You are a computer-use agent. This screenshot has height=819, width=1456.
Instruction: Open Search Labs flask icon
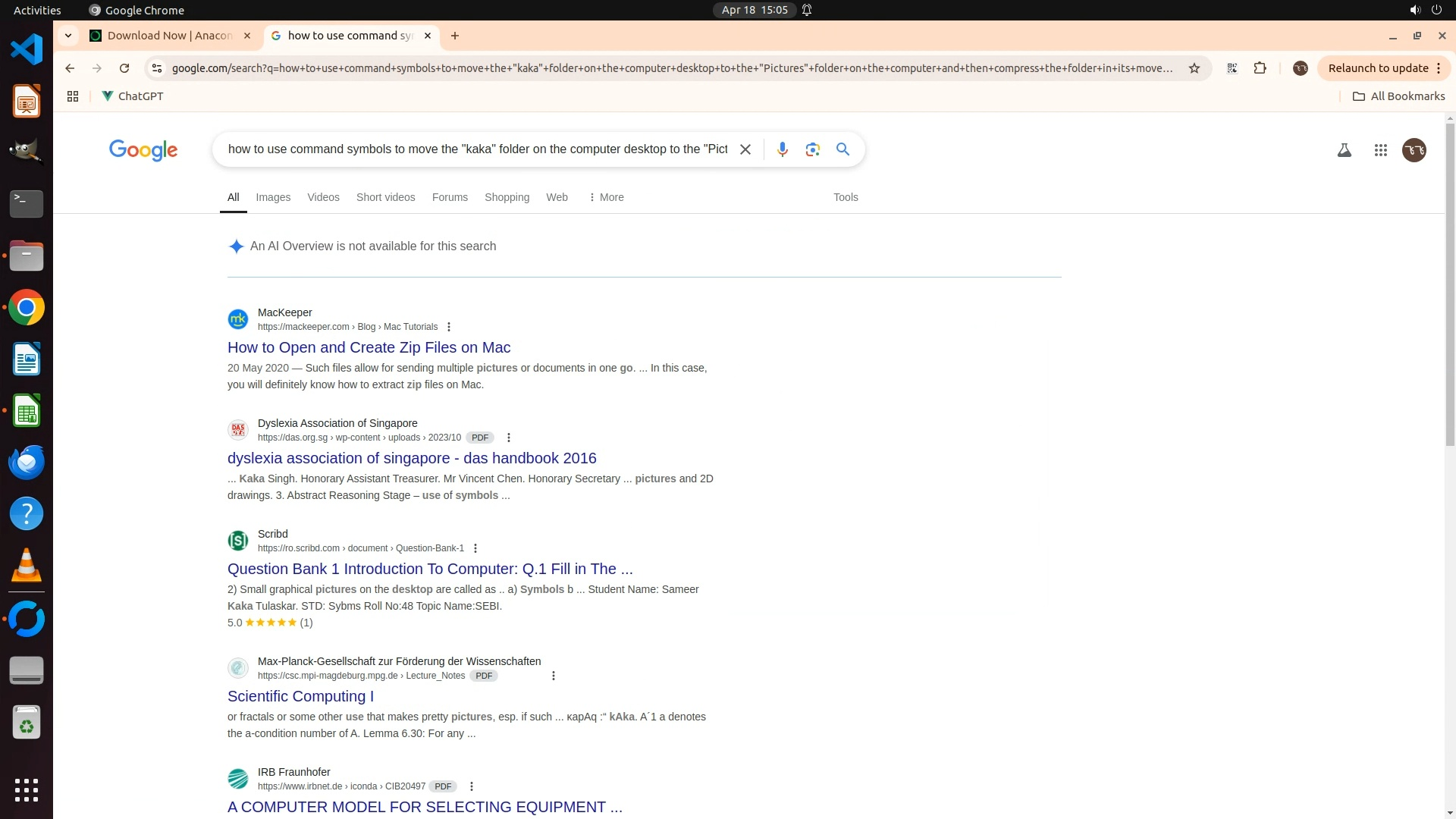tap(1344, 150)
